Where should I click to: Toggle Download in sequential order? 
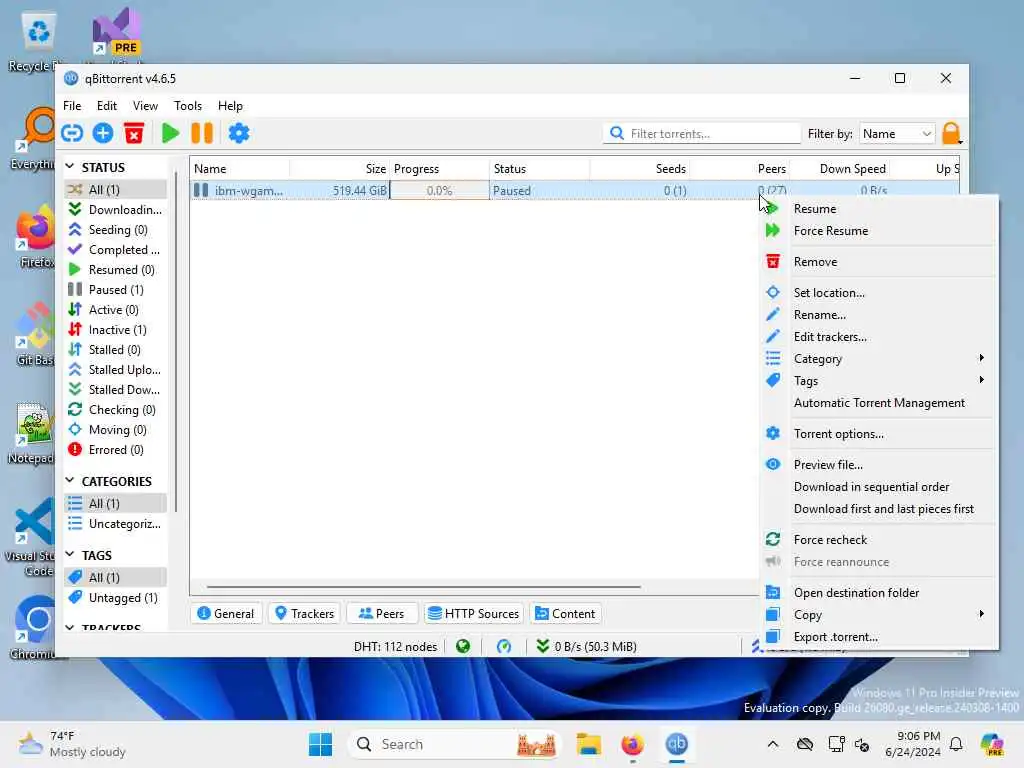click(871, 487)
